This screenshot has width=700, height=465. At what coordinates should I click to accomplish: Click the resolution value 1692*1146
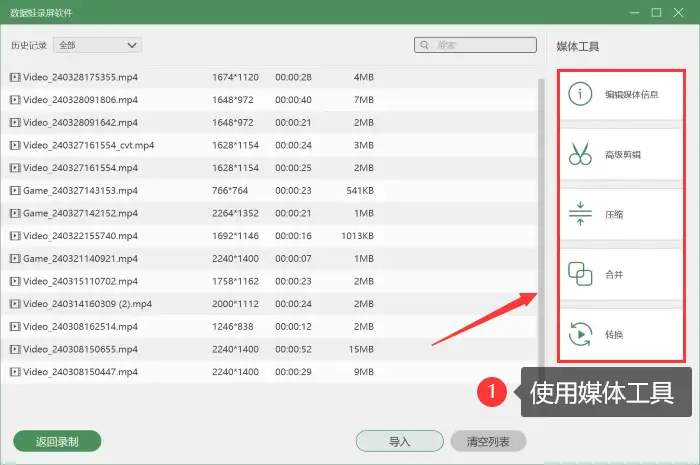click(235, 236)
